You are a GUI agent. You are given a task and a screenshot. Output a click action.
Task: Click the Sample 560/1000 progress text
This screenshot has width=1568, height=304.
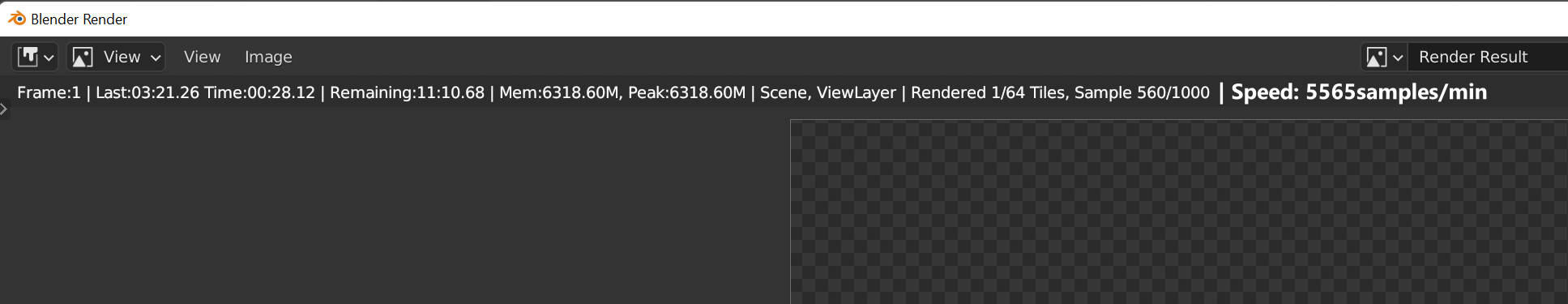[1142, 92]
